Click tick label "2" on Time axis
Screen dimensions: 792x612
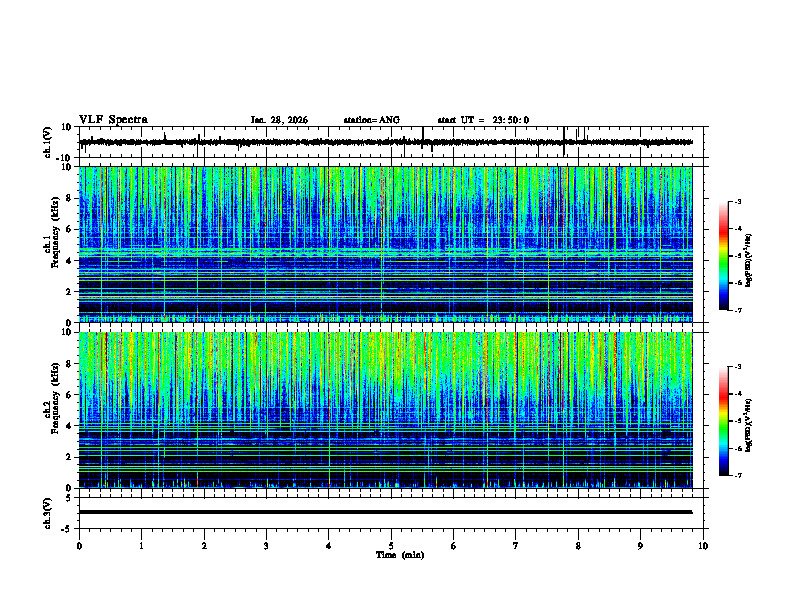click(x=204, y=546)
